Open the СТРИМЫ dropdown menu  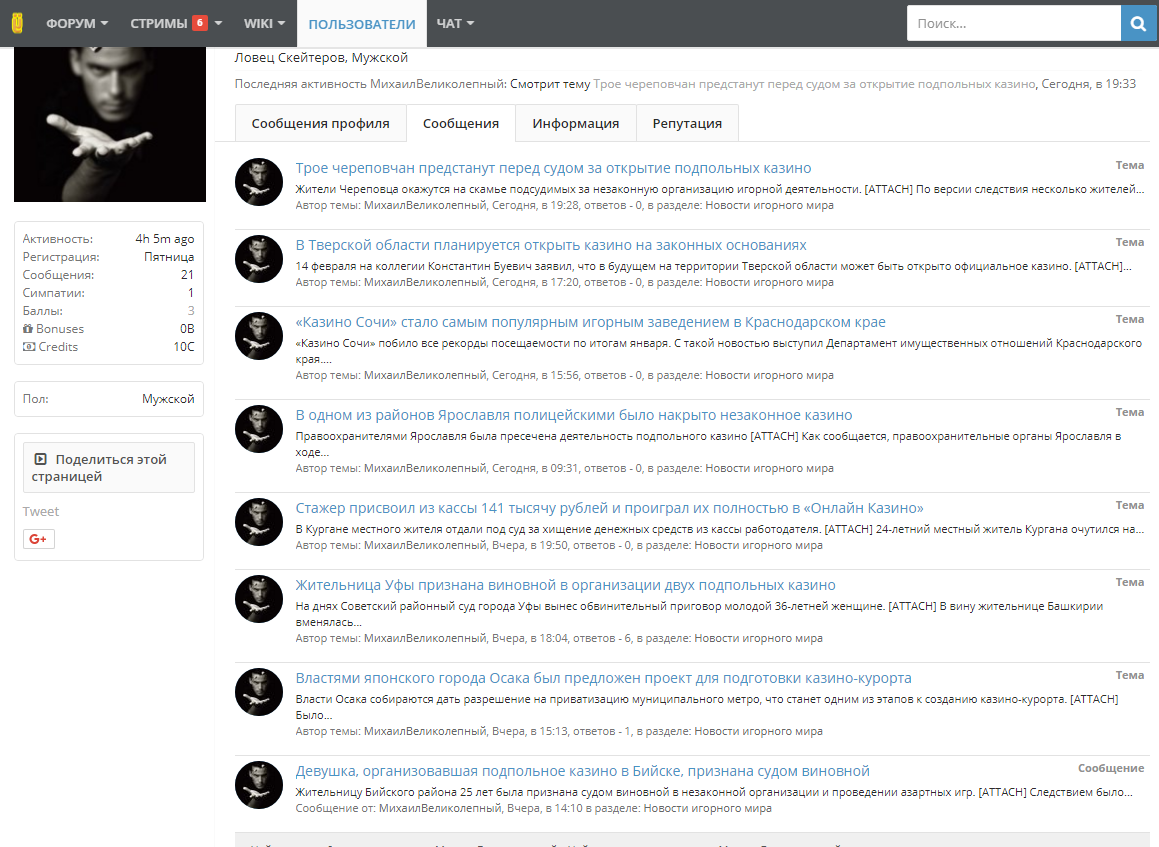pyautogui.click(x=176, y=24)
